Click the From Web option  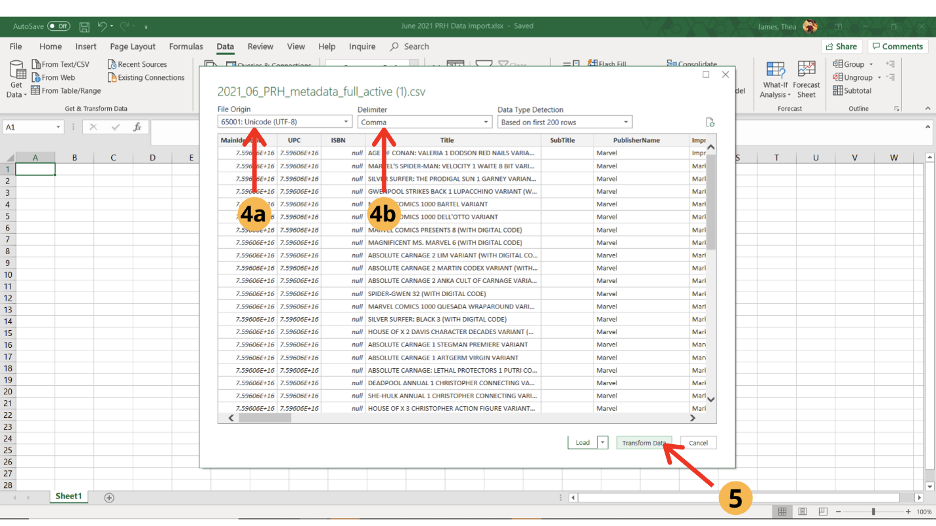(53, 78)
